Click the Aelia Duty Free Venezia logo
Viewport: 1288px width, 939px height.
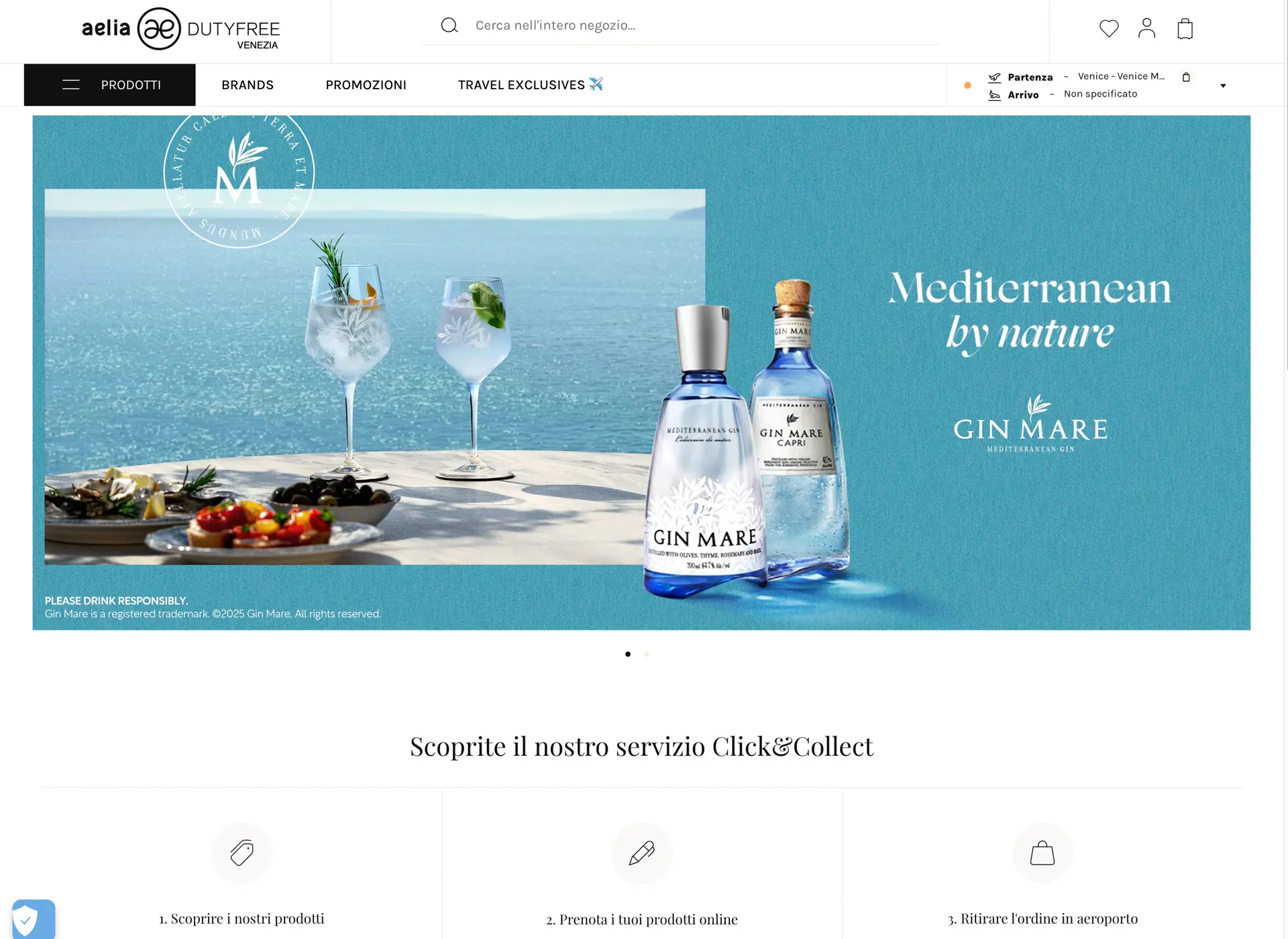[x=180, y=29]
